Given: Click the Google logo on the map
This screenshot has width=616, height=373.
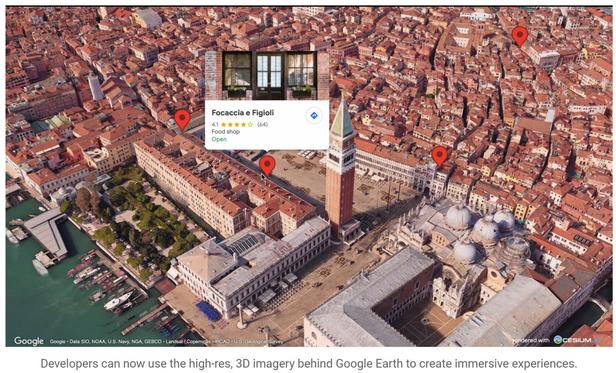Looking at the screenshot, I should pos(29,341).
